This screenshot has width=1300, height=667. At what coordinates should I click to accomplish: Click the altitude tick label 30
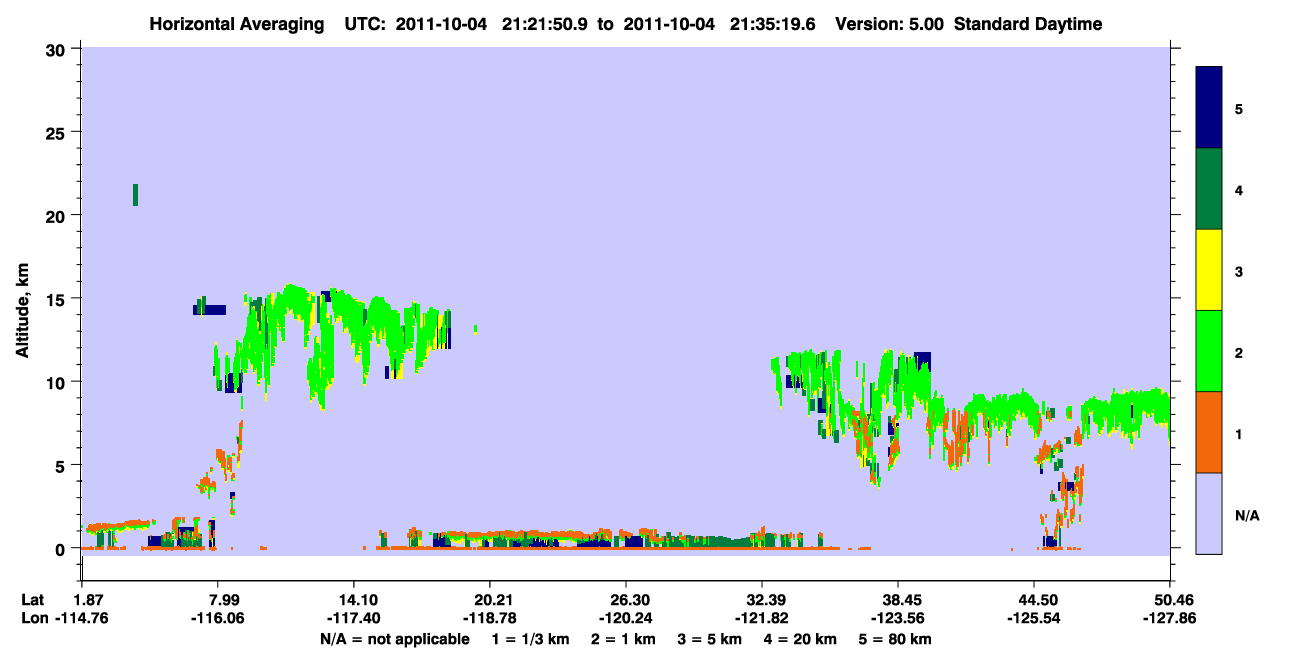58,49
